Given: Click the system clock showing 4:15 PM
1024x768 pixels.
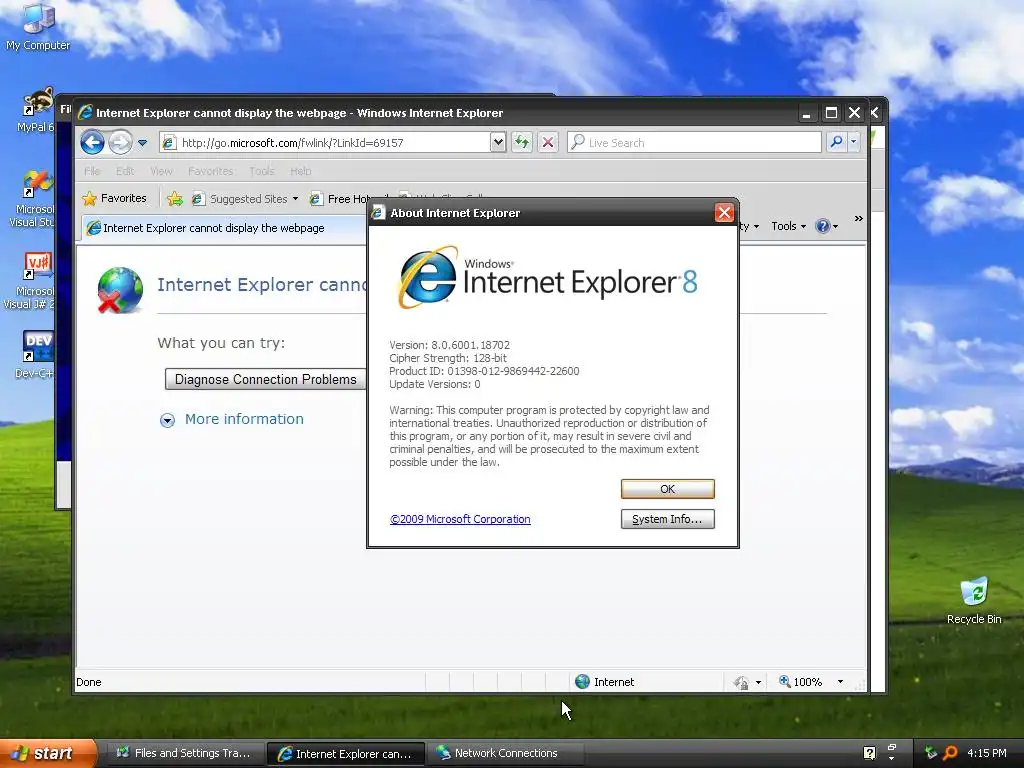Looking at the screenshot, I should [986, 753].
